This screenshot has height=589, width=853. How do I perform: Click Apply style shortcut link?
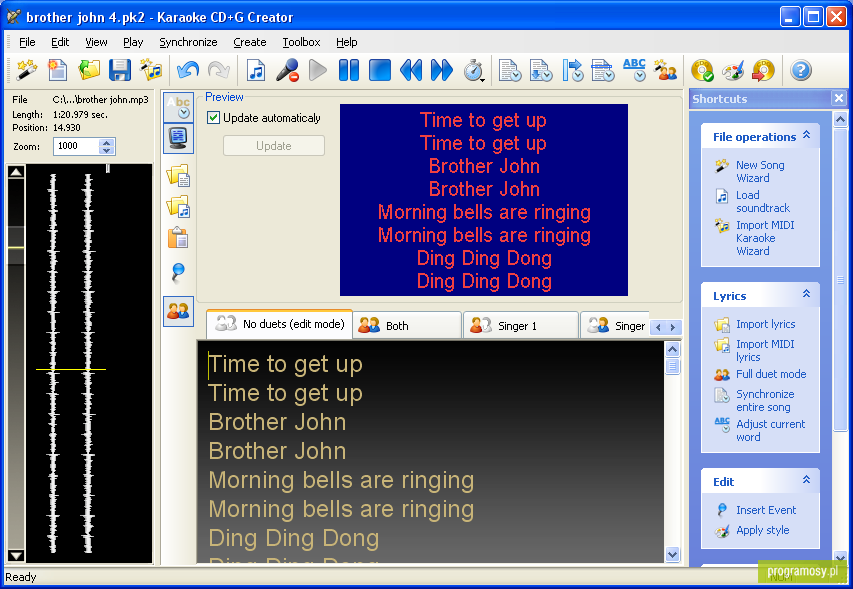click(763, 530)
